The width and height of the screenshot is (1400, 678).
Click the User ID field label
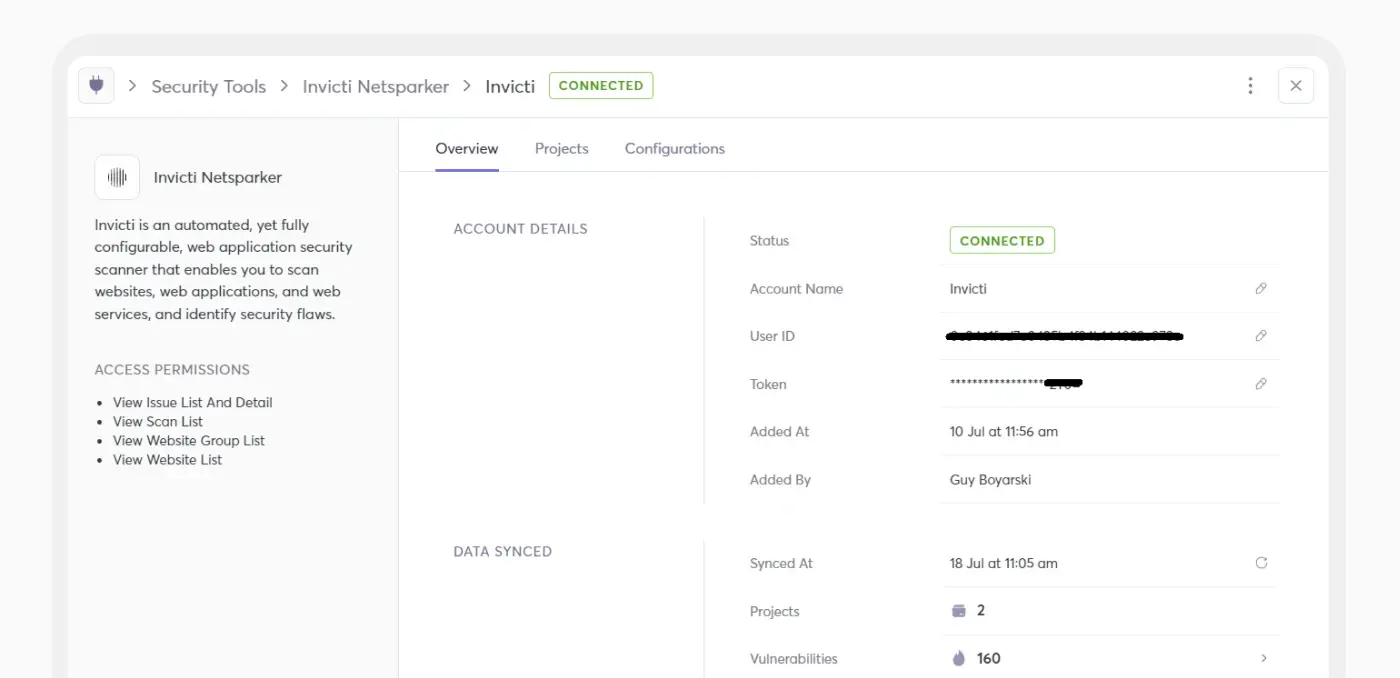(x=772, y=336)
